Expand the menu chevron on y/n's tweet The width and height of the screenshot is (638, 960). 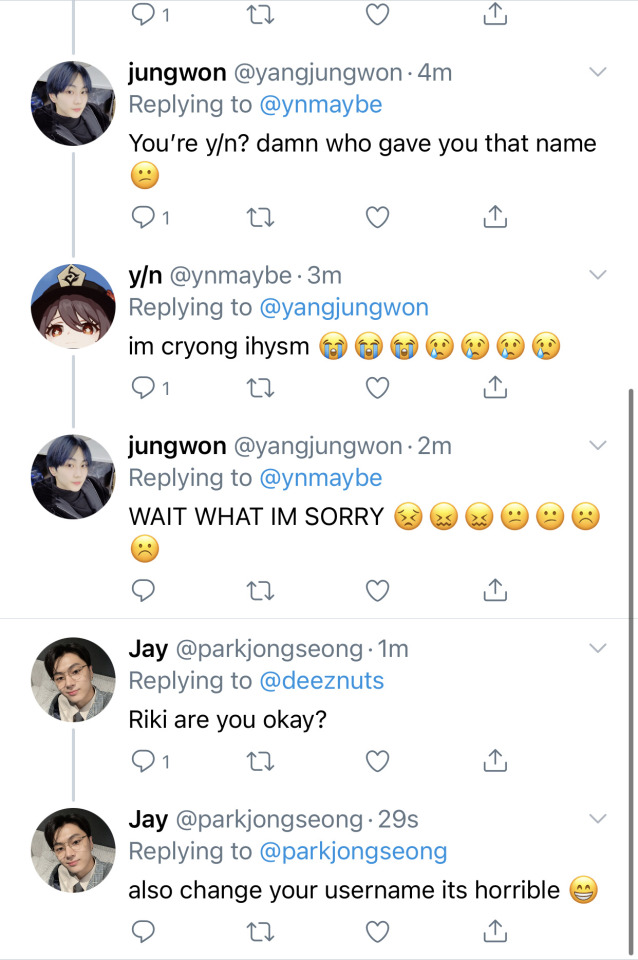(x=598, y=274)
